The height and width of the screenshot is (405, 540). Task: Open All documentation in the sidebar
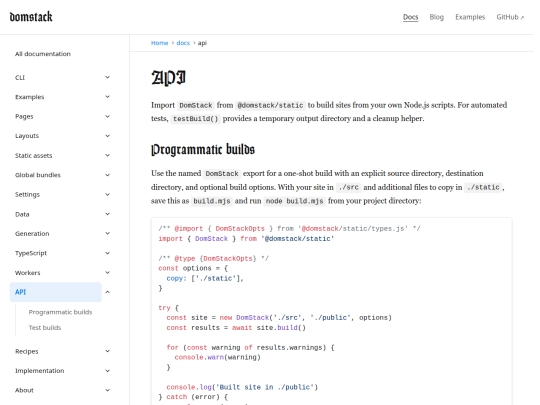43,54
